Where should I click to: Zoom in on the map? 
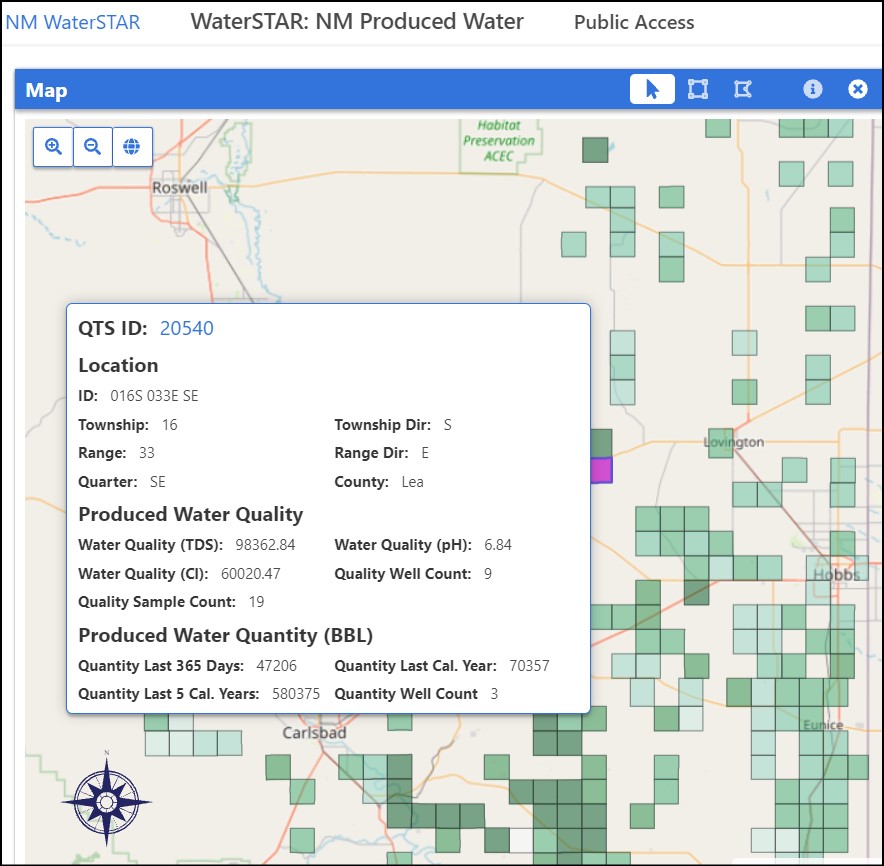(52, 146)
